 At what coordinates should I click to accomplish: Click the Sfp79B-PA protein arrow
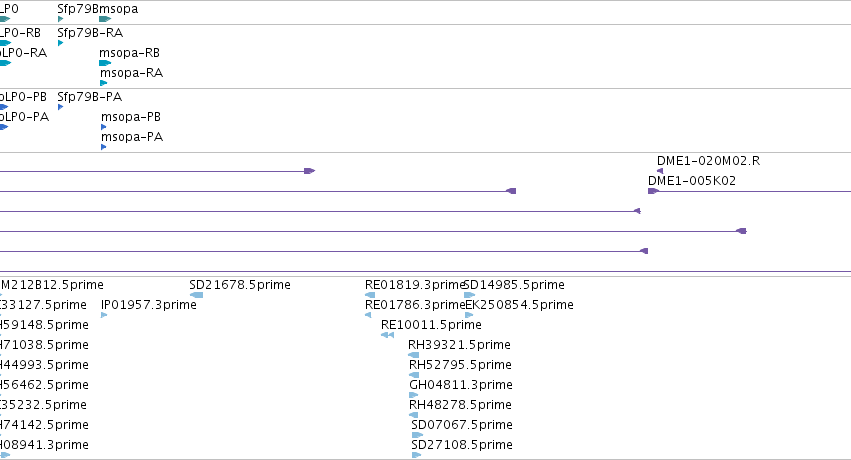[60, 107]
